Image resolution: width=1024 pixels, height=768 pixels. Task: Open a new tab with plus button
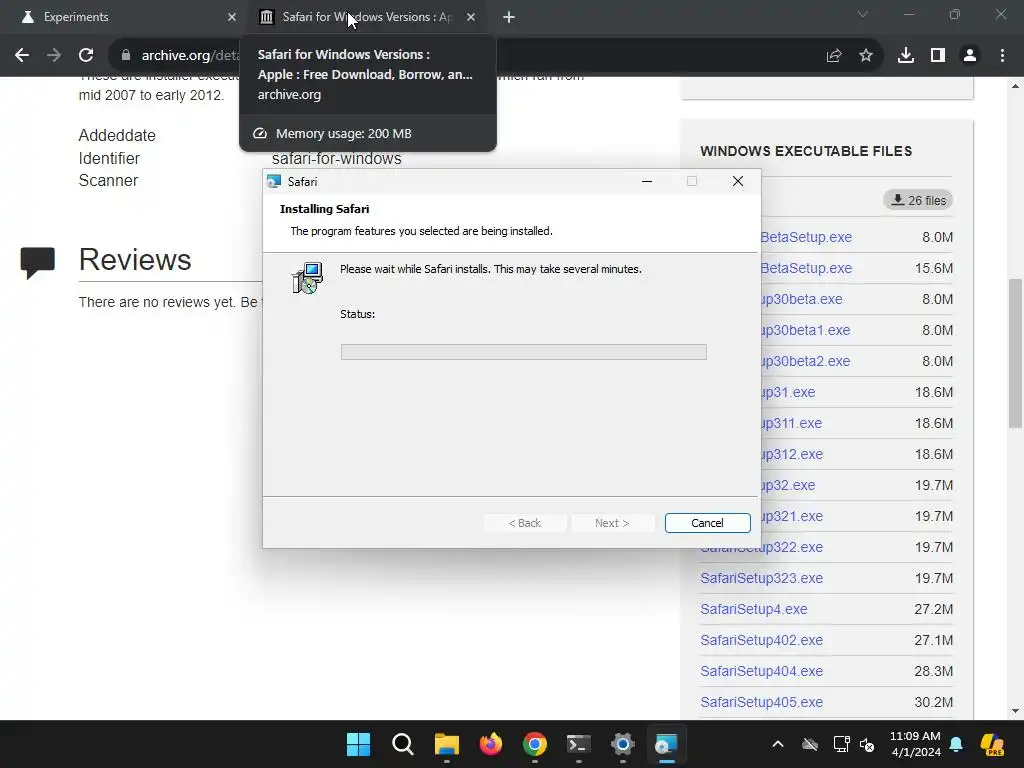coord(509,17)
